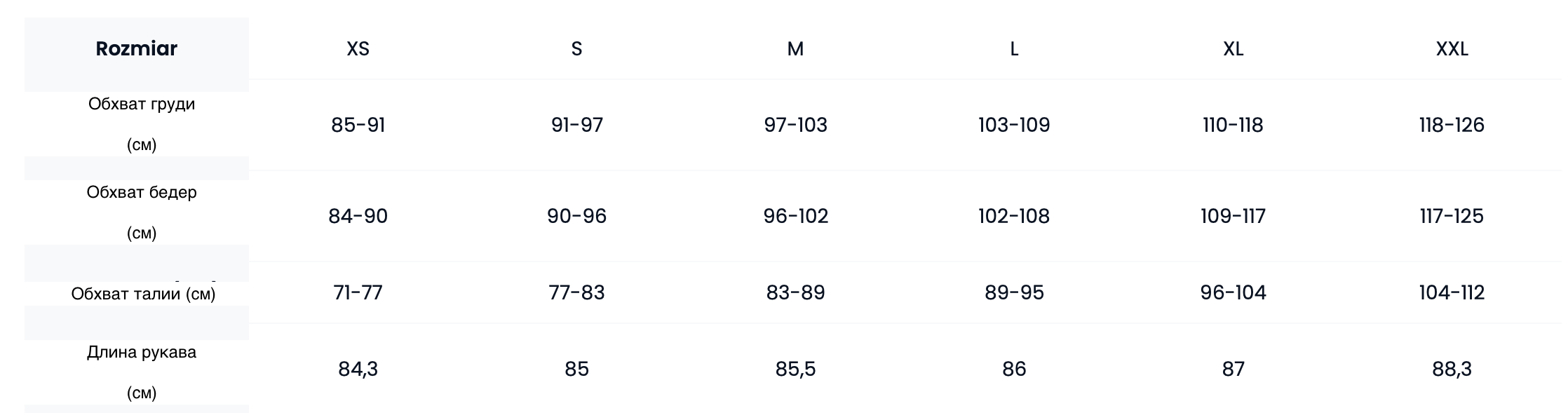Click the 84-90 hip measurement cell
1568x413 pixels.
358,216
